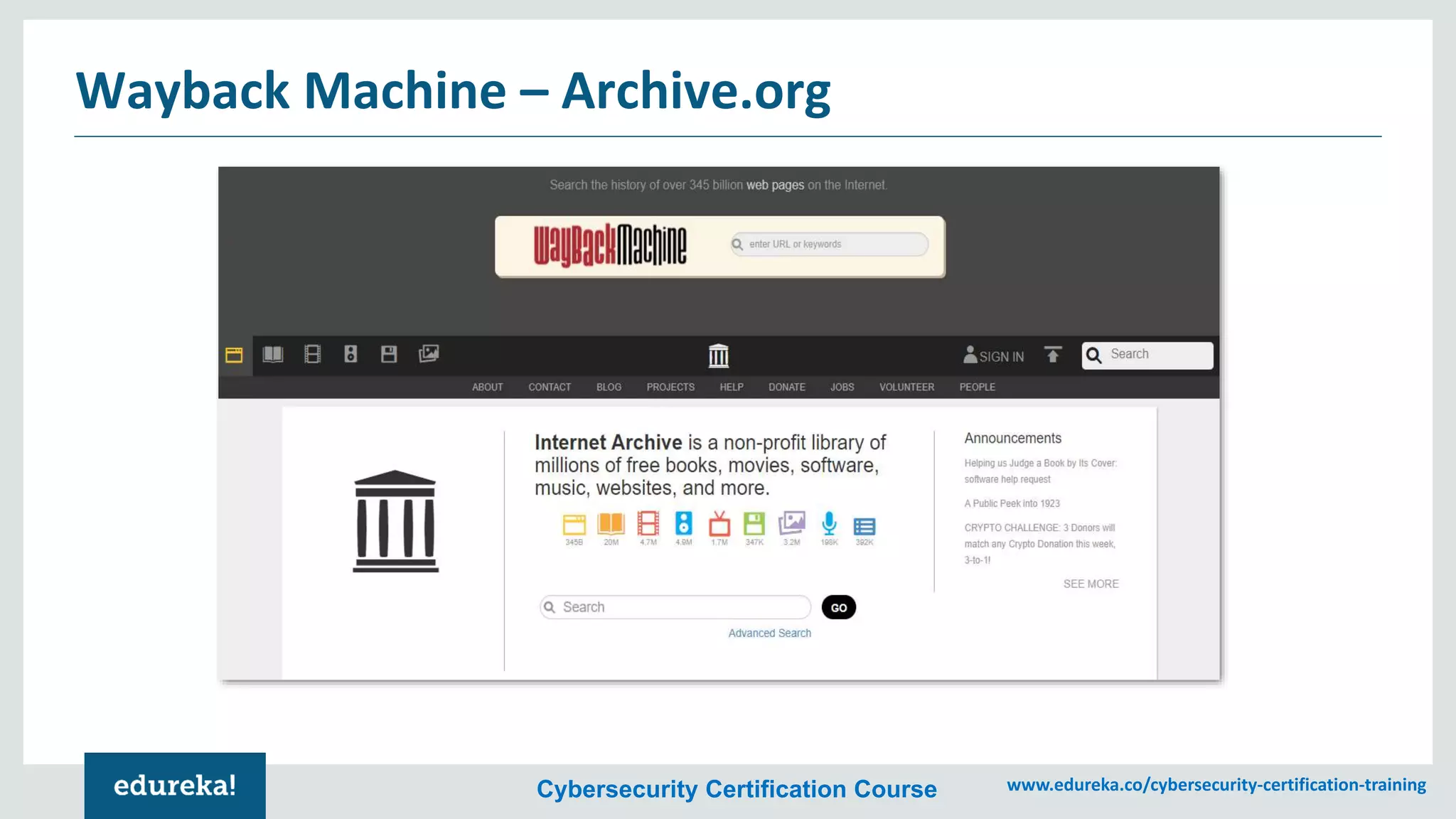Click the user icon beside SIGN IN
The width and height of the screenshot is (1456, 819).
click(x=970, y=355)
